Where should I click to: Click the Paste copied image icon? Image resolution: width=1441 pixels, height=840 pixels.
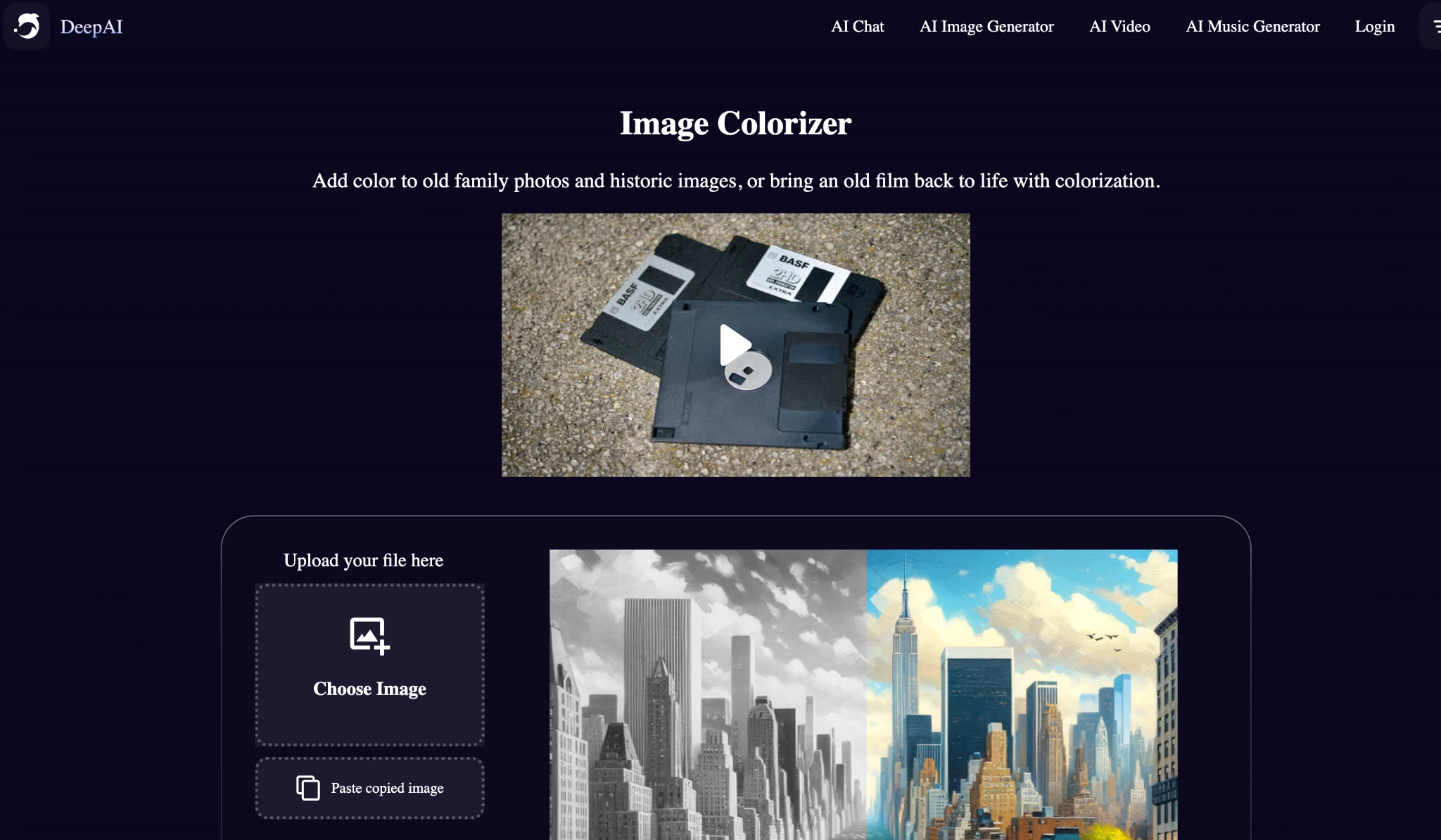click(x=308, y=788)
